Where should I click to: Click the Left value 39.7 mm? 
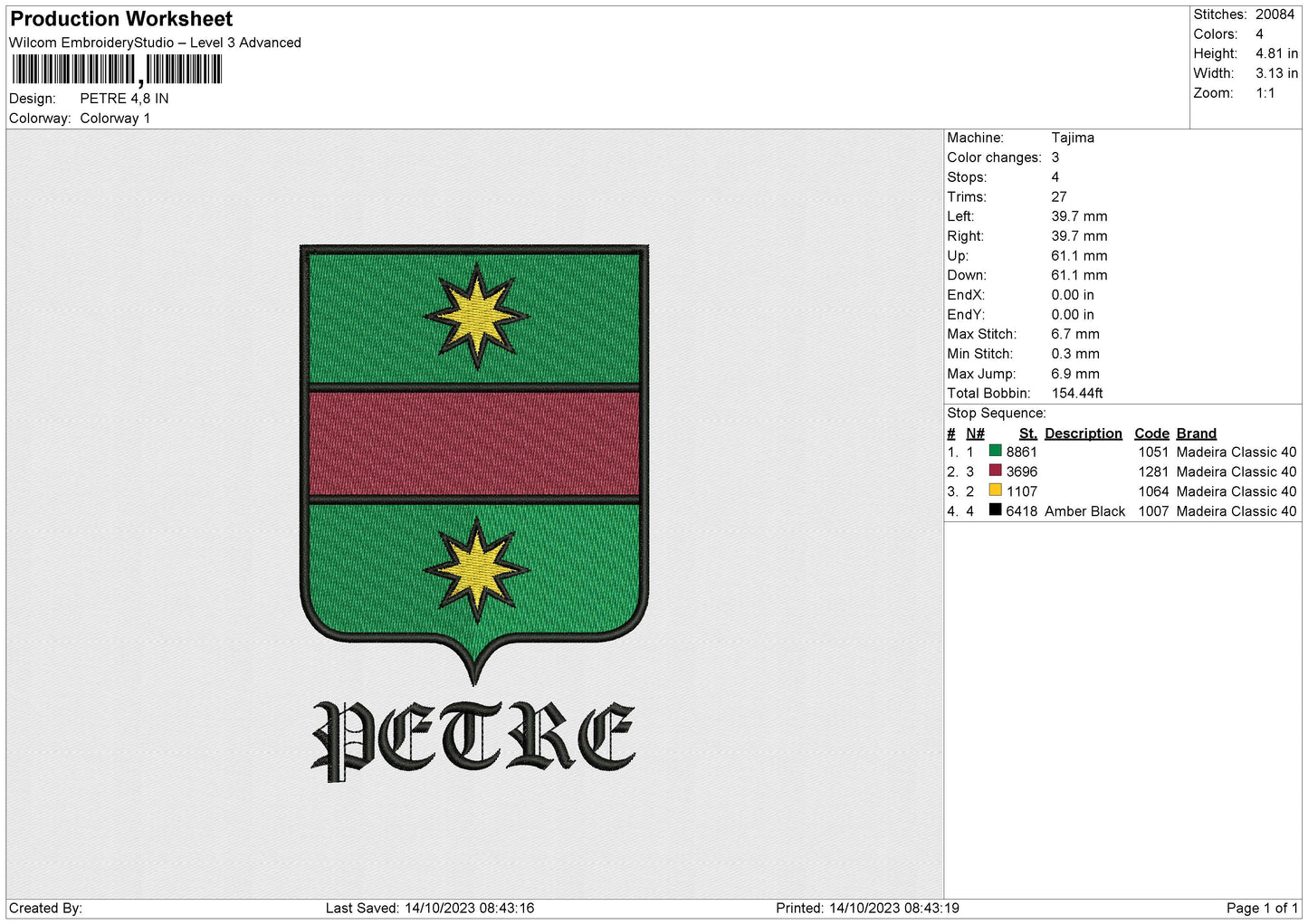click(x=1079, y=216)
